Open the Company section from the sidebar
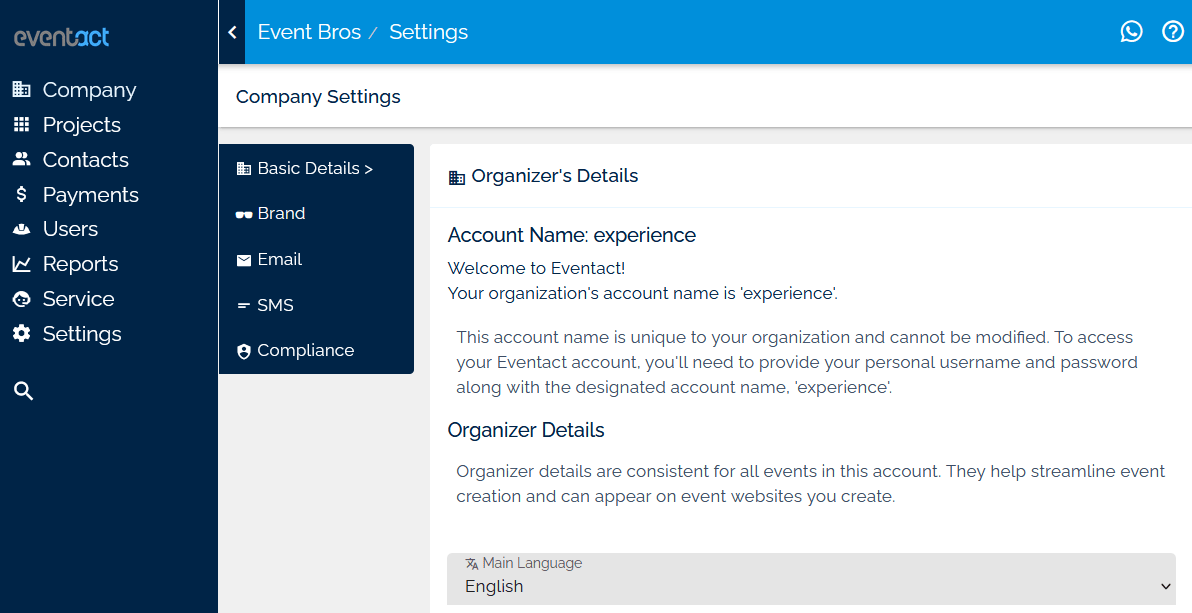This screenshot has width=1192, height=613. click(89, 90)
